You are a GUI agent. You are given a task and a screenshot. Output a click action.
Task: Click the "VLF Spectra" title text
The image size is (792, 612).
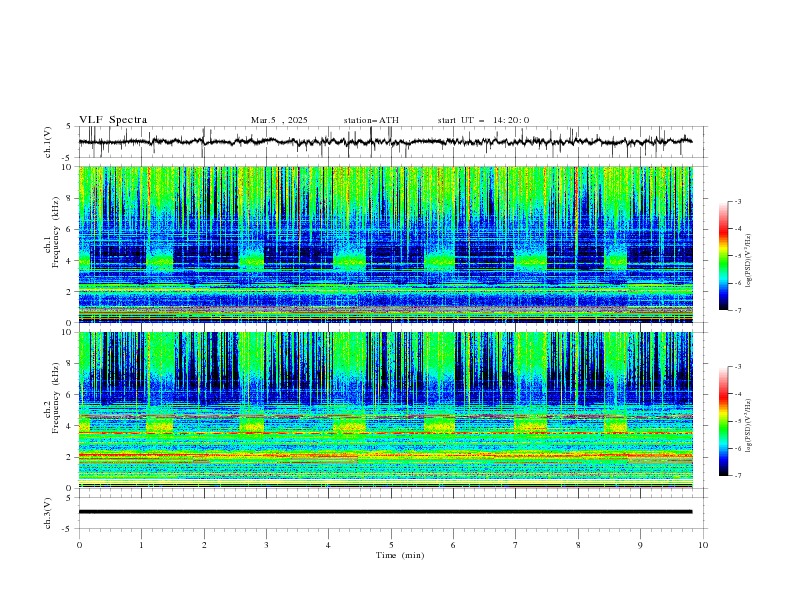[113, 120]
